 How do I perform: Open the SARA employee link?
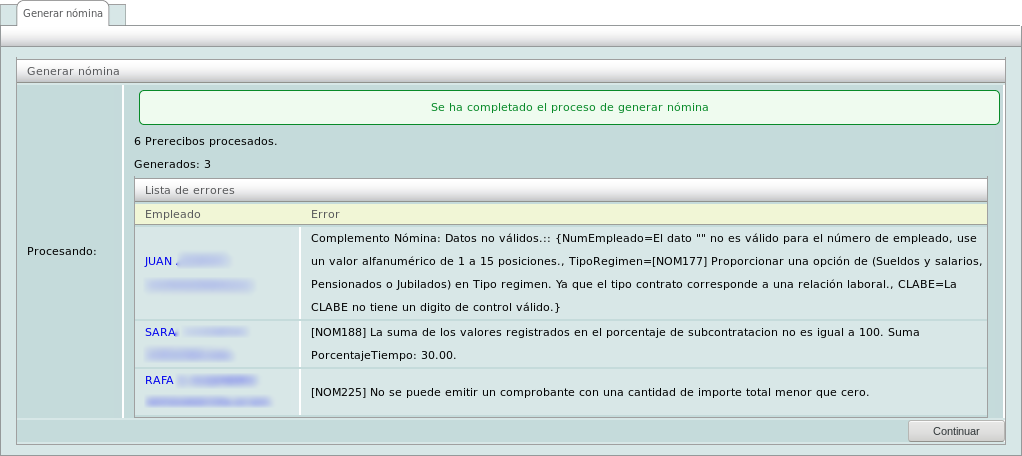(x=160, y=332)
